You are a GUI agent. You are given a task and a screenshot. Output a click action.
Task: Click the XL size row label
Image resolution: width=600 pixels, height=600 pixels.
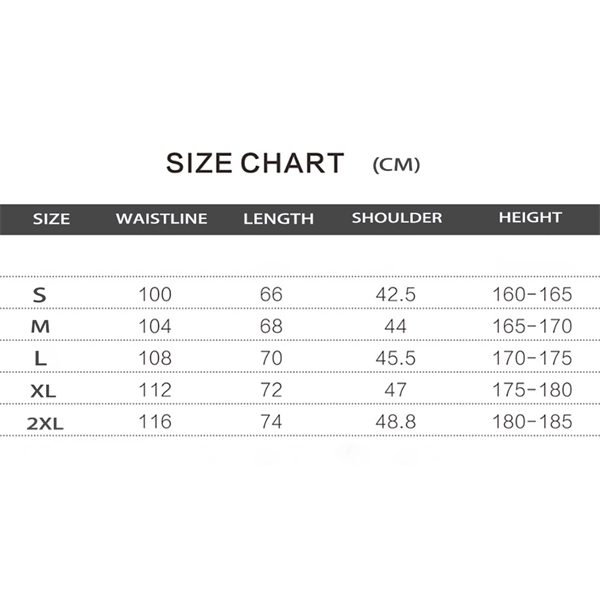click(x=43, y=390)
